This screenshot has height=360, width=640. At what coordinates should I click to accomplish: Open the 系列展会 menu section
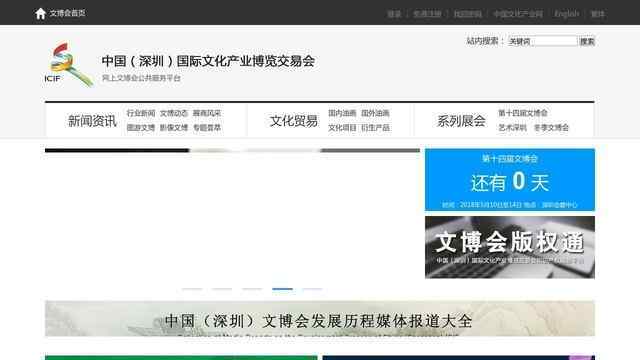point(461,121)
